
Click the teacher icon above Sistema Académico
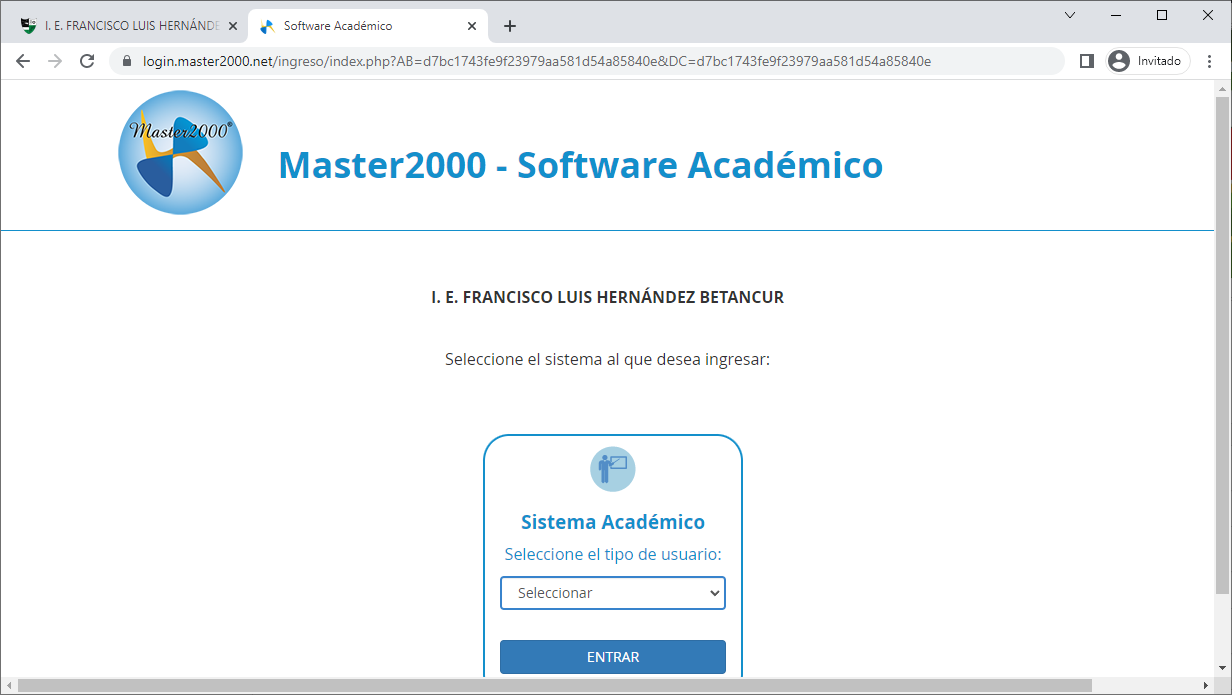click(613, 468)
